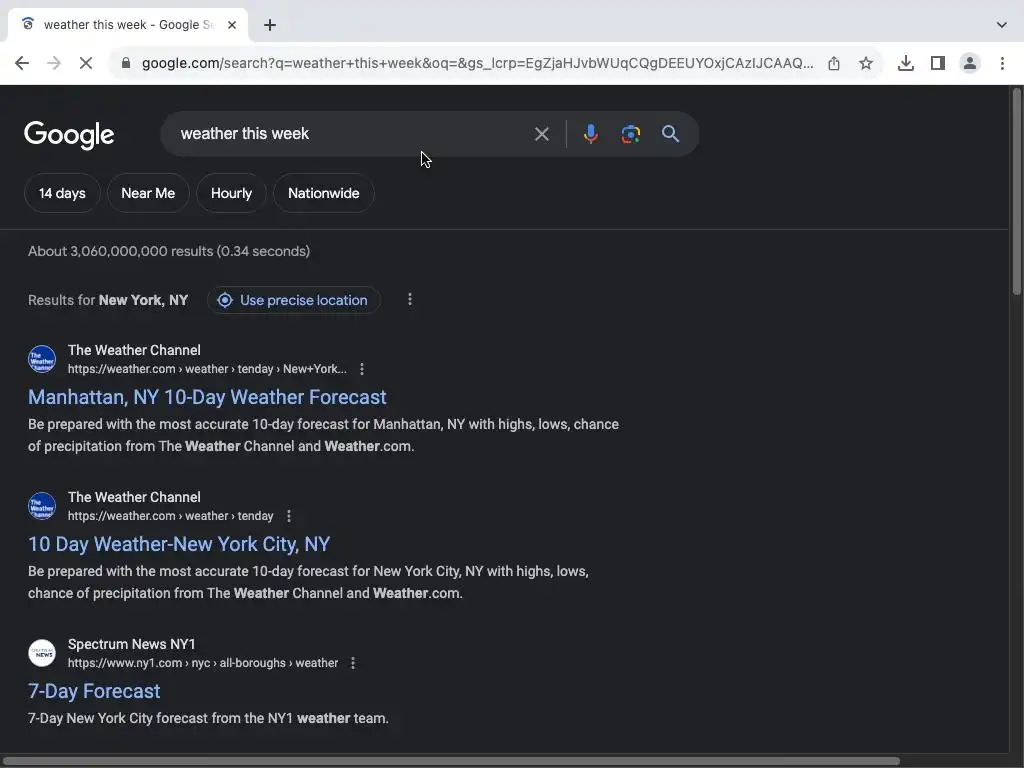Viewport: 1024px width, 768px height.
Task: Search by image with Google Lens
Action: (x=630, y=134)
